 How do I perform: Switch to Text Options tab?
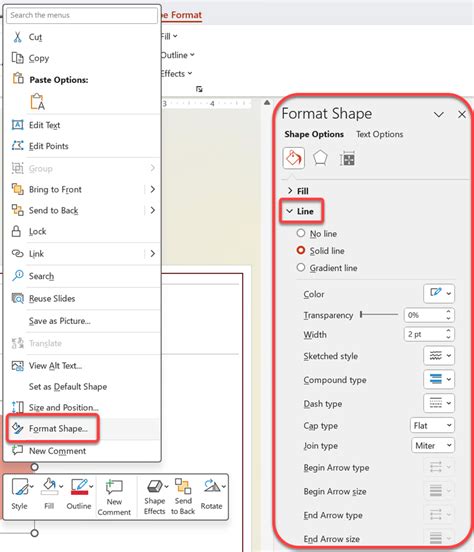point(379,134)
